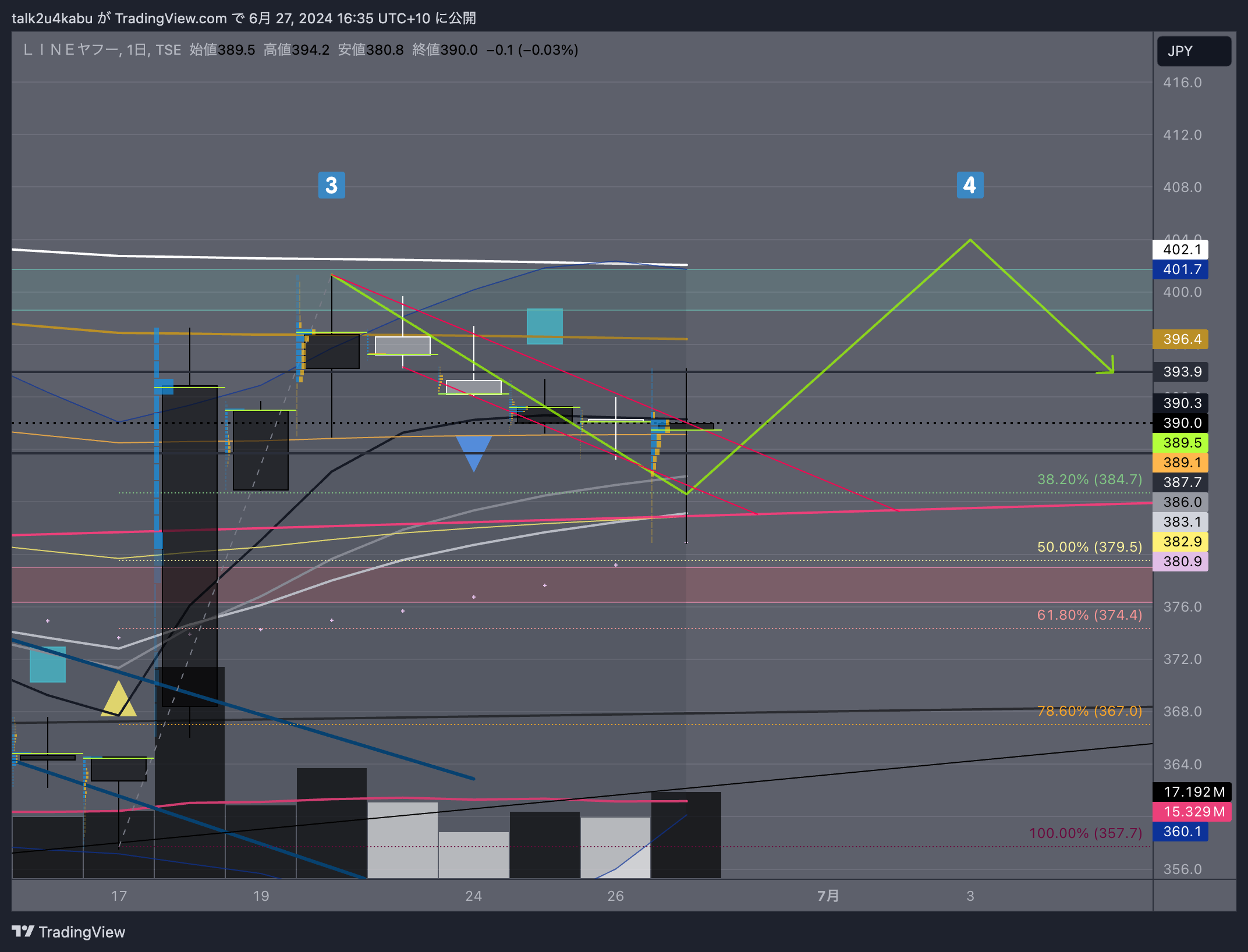
Task: Click the JPY currency button
Action: coord(1193,51)
